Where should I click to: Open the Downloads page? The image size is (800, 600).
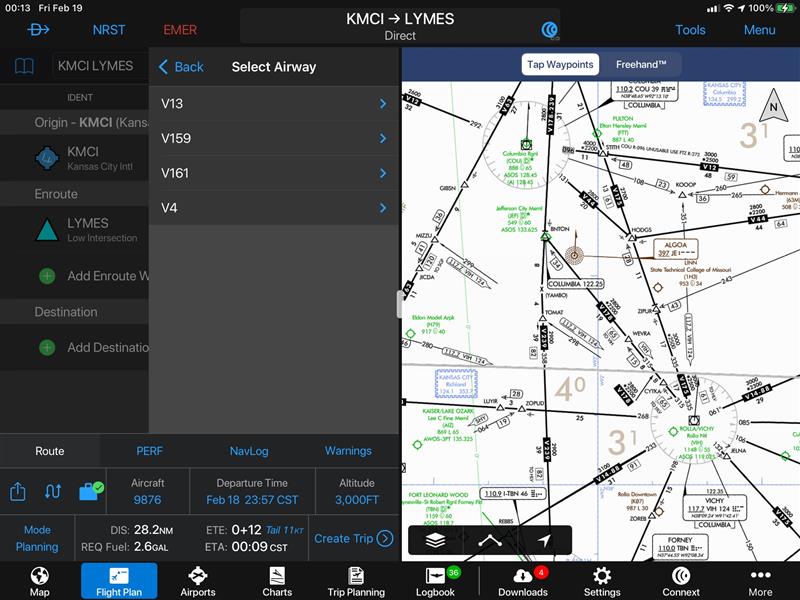tap(523, 582)
